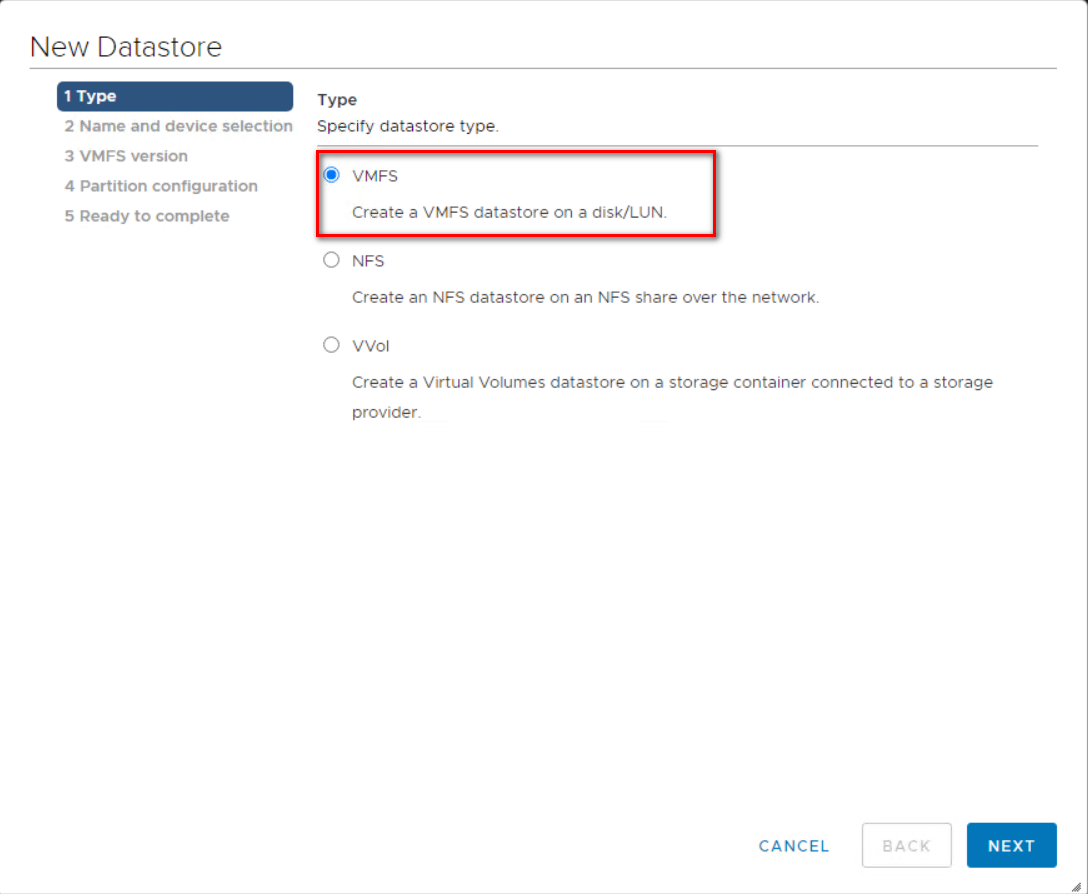
Task: Select the VMFS radio button
Action: 332,175
